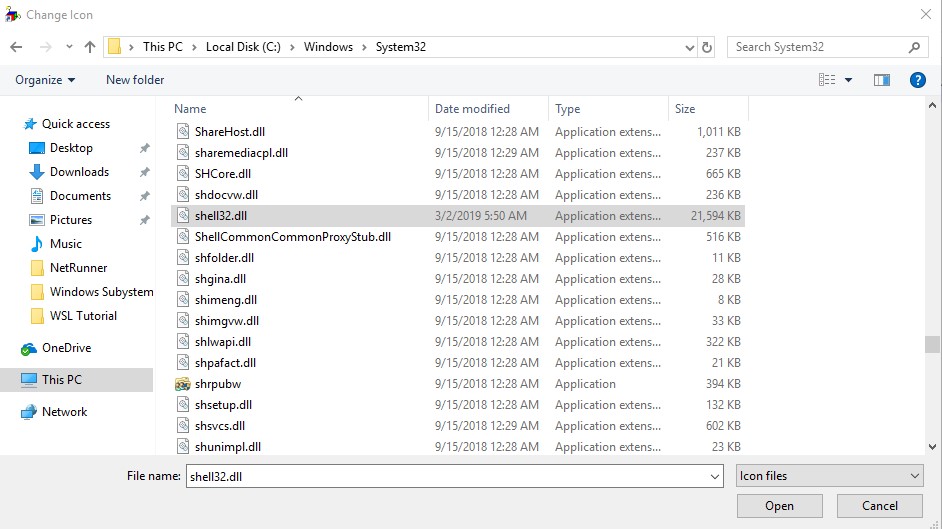Open recent locations dropdown arrow
This screenshot has height=529, width=942.
[69, 47]
